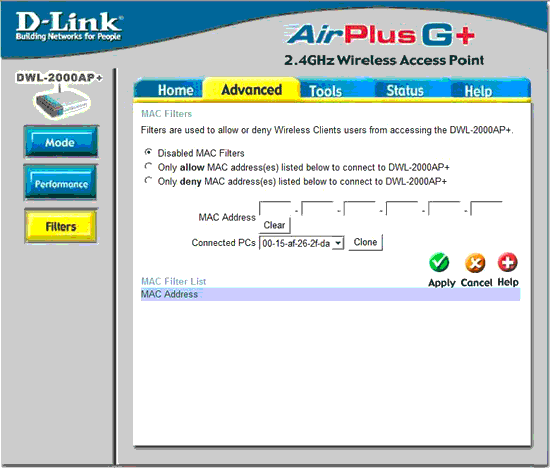Select the Filters sidebar button
The height and width of the screenshot is (468, 550).
pos(61,226)
